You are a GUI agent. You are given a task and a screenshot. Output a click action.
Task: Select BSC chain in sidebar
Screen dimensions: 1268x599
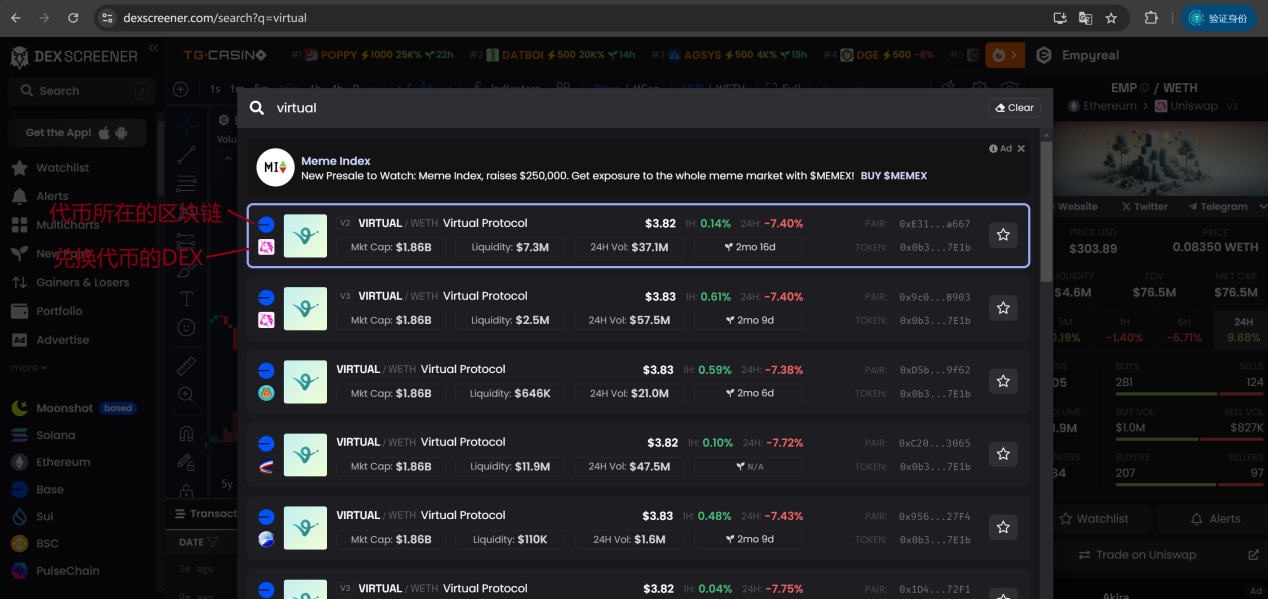[47, 544]
